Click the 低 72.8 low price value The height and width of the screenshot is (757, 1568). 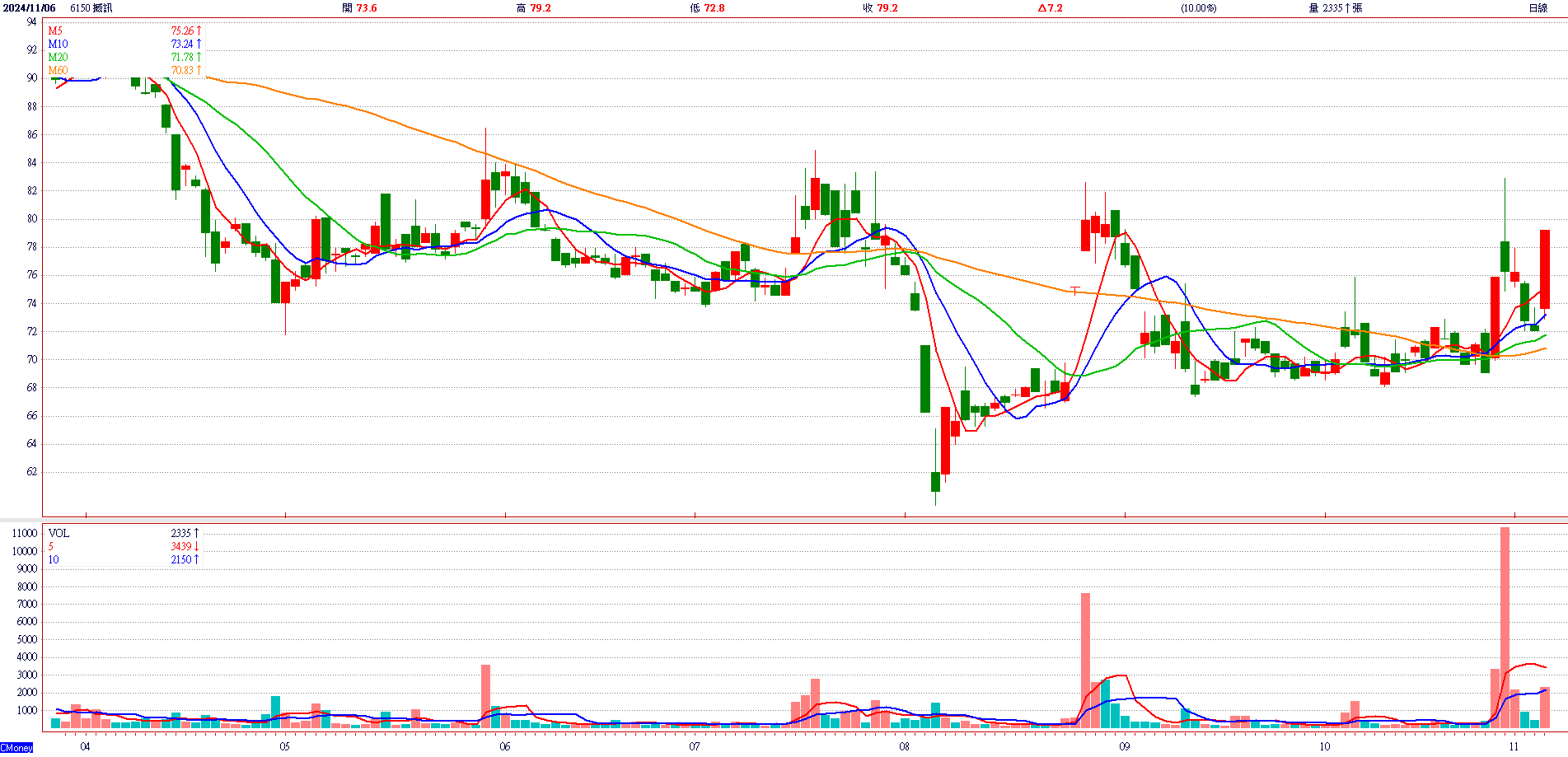click(707, 8)
